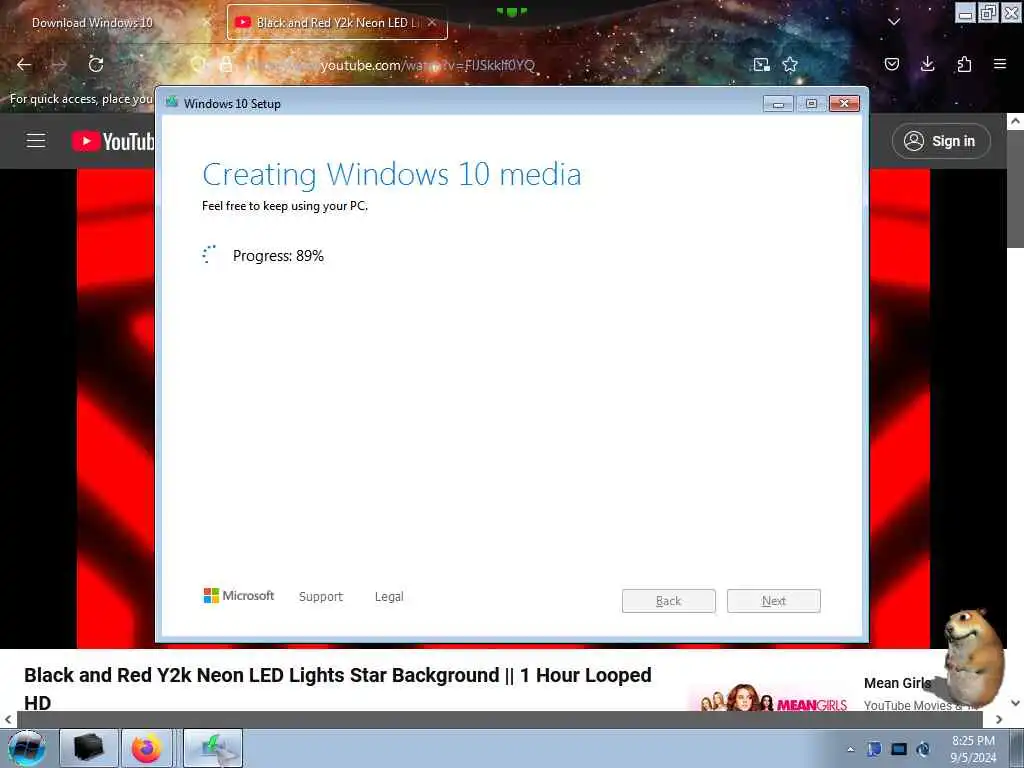1024x768 pixels.
Task: Click the Creating Windows 10 media heading
Action: coord(392,174)
